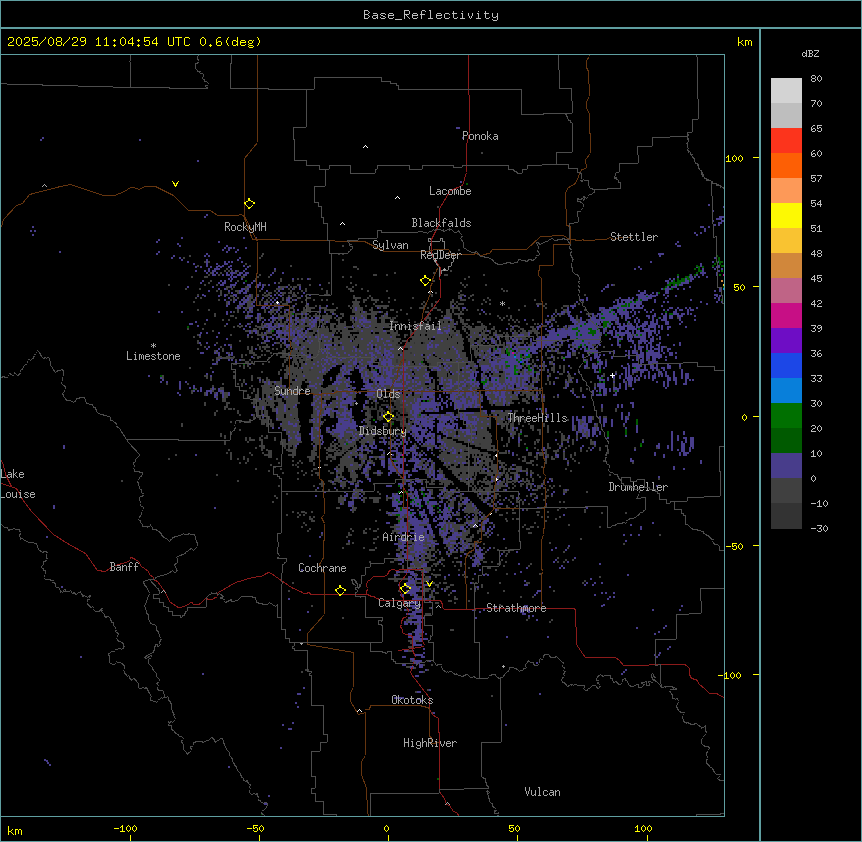Click the Base_Reflectivity title

pos(431,15)
